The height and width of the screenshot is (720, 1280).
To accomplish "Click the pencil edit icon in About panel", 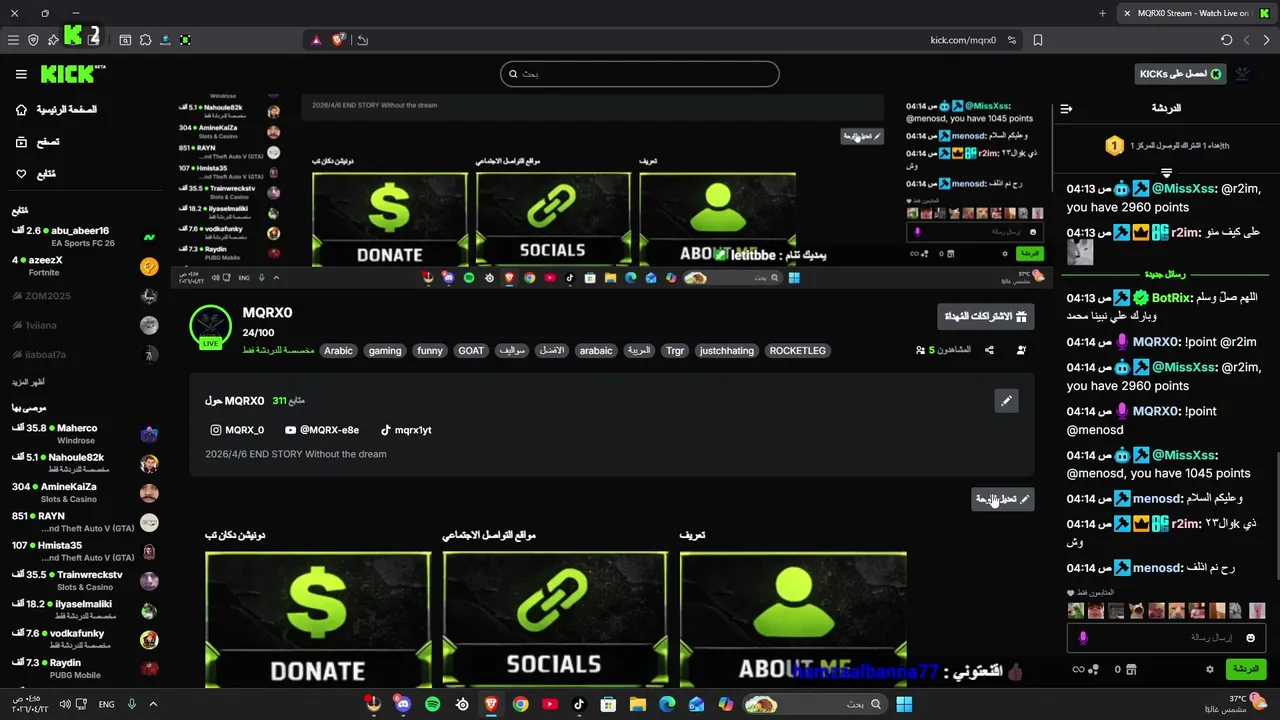I will pyautogui.click(x=1007, y=401).
